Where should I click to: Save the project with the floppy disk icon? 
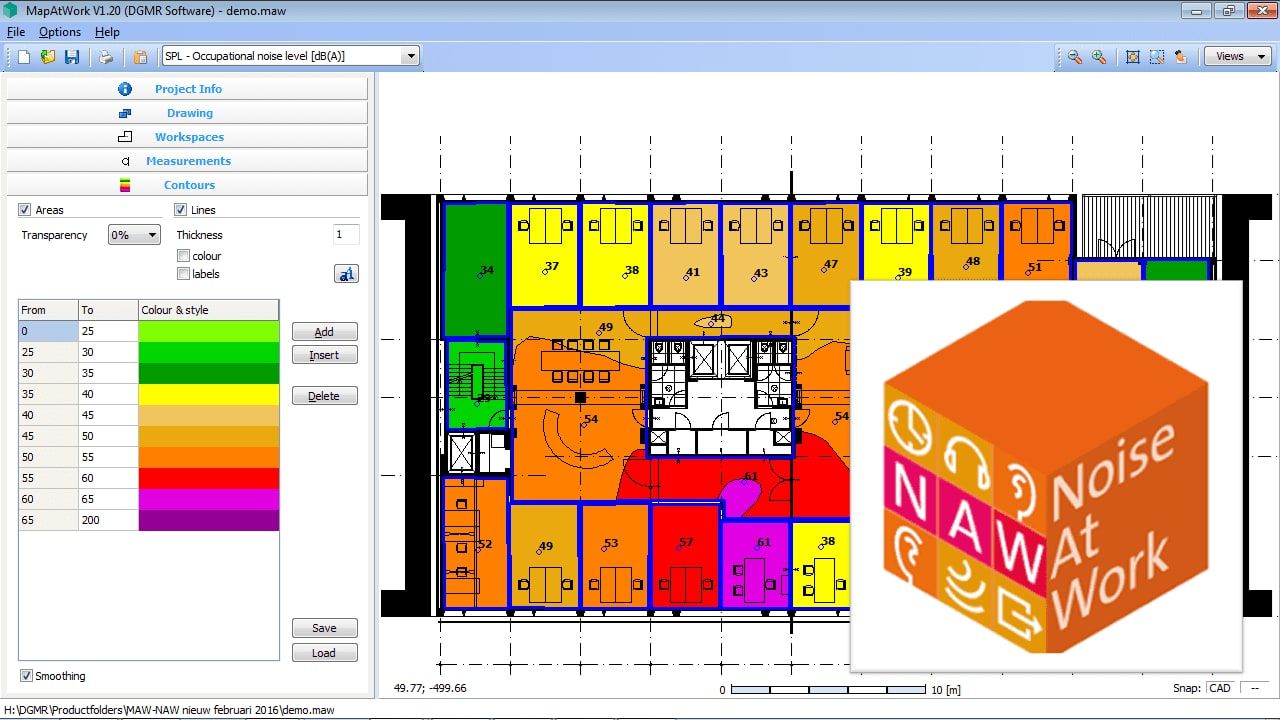(72, 57)
